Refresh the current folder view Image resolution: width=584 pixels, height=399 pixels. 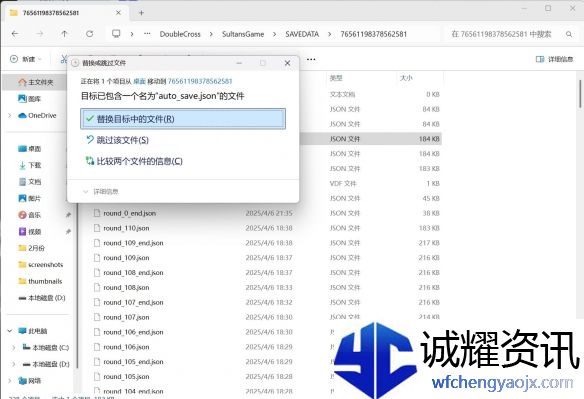point(90,34)
